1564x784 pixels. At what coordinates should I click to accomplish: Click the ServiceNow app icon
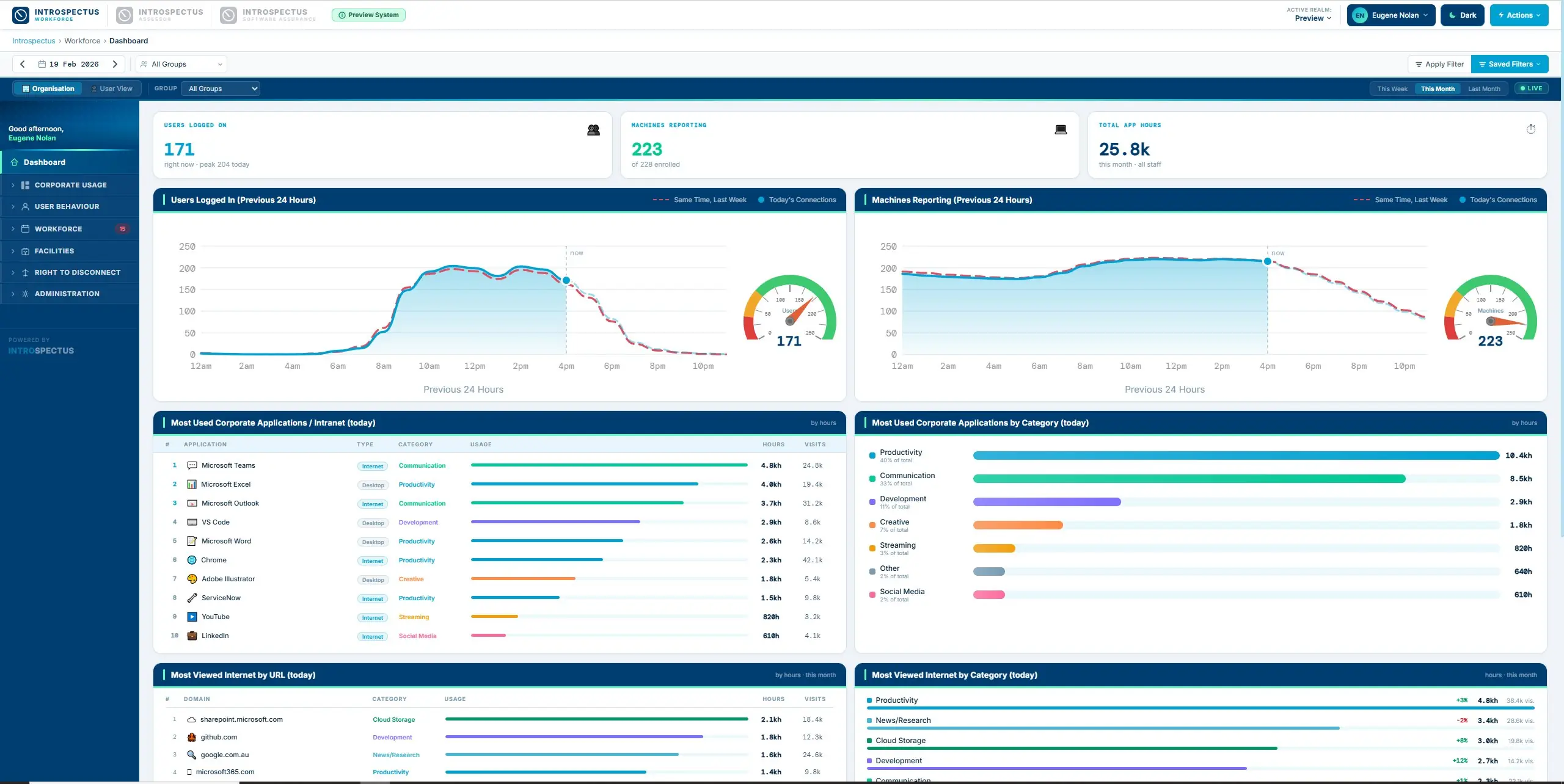(x=192, y=598)
